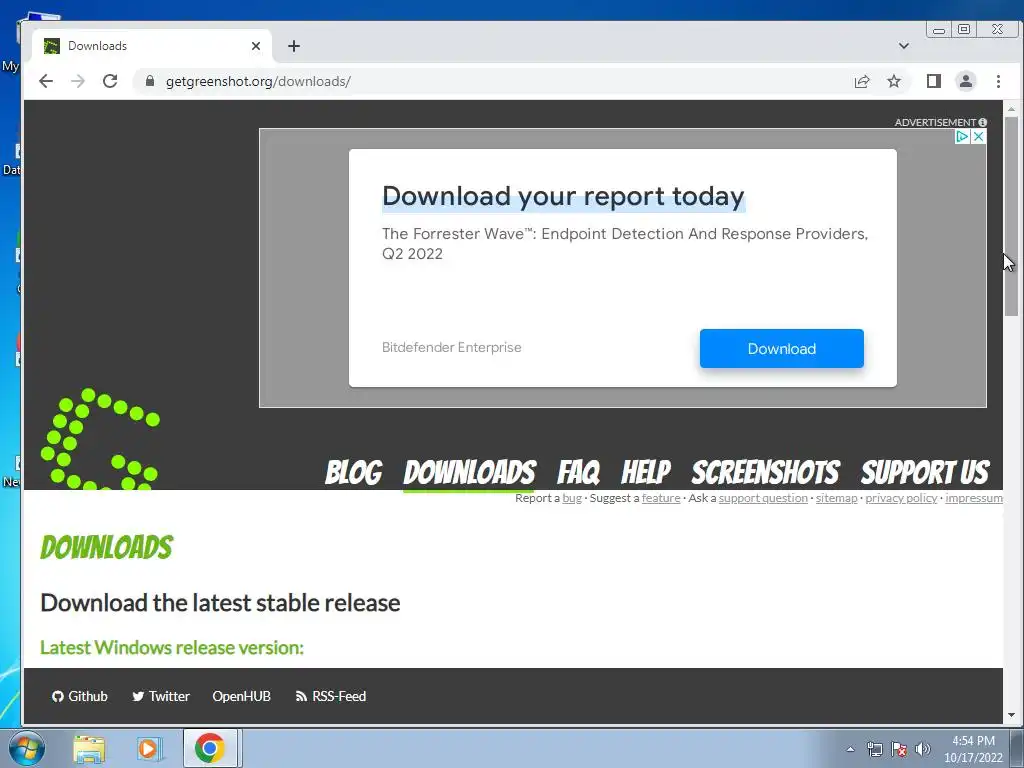Image resolution: width=1024 pixels, height=768 pixels.
Task: Expand the tab search chevron
Action: (x=904, y=46)
